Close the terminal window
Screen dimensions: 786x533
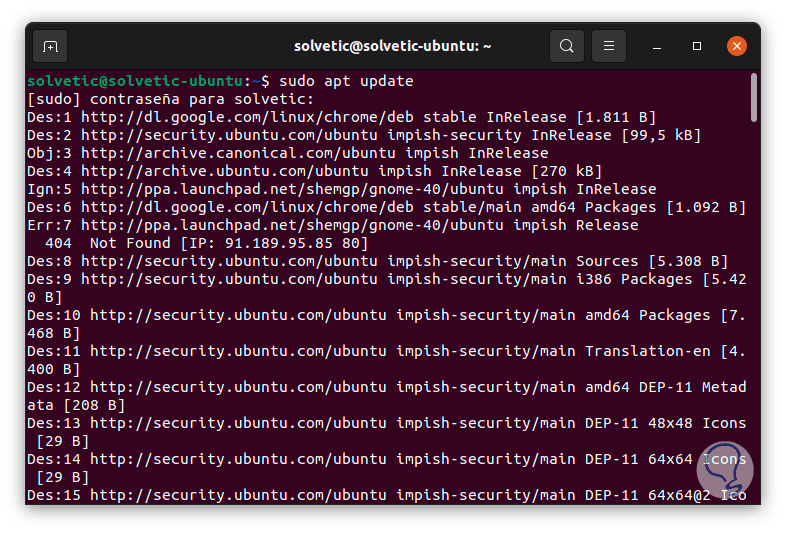pyautogui.click(x=737, y=46)
